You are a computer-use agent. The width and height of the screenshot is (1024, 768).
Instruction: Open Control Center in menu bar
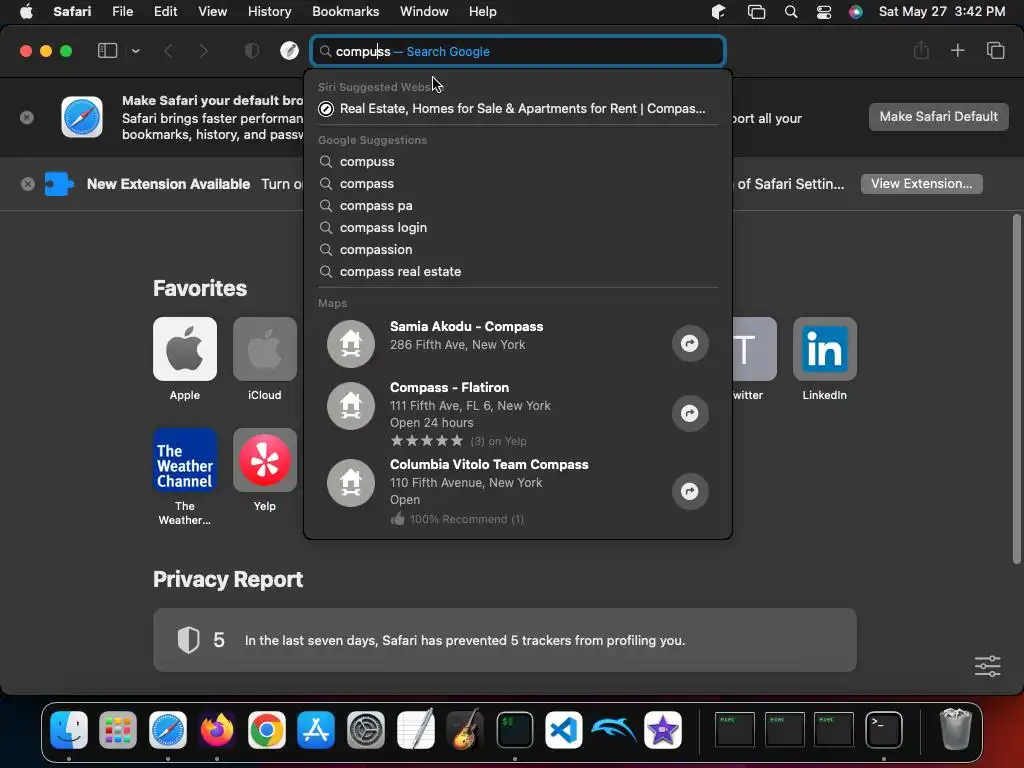[824, 12]
